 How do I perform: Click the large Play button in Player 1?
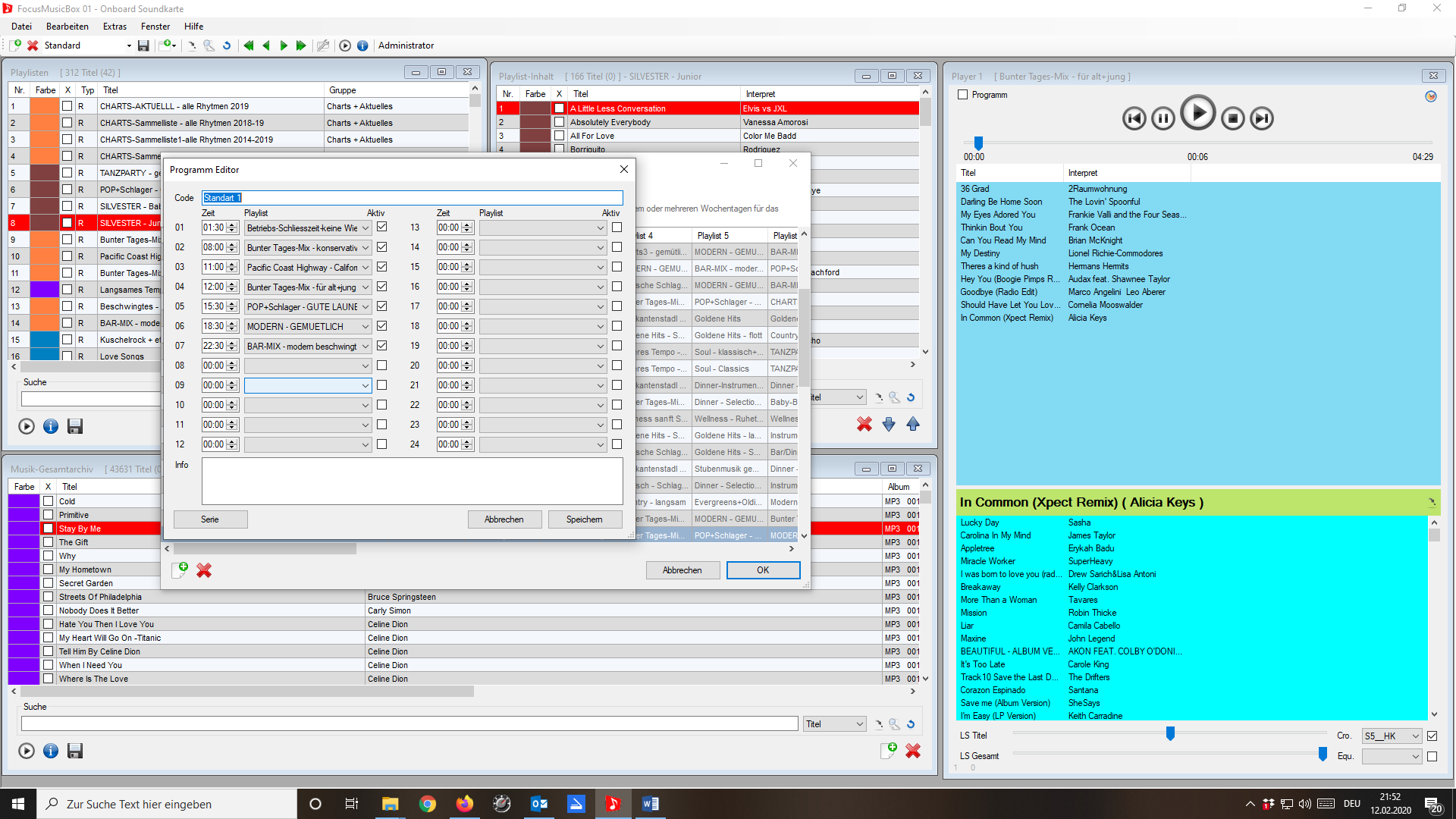[x=1198, y=114]
